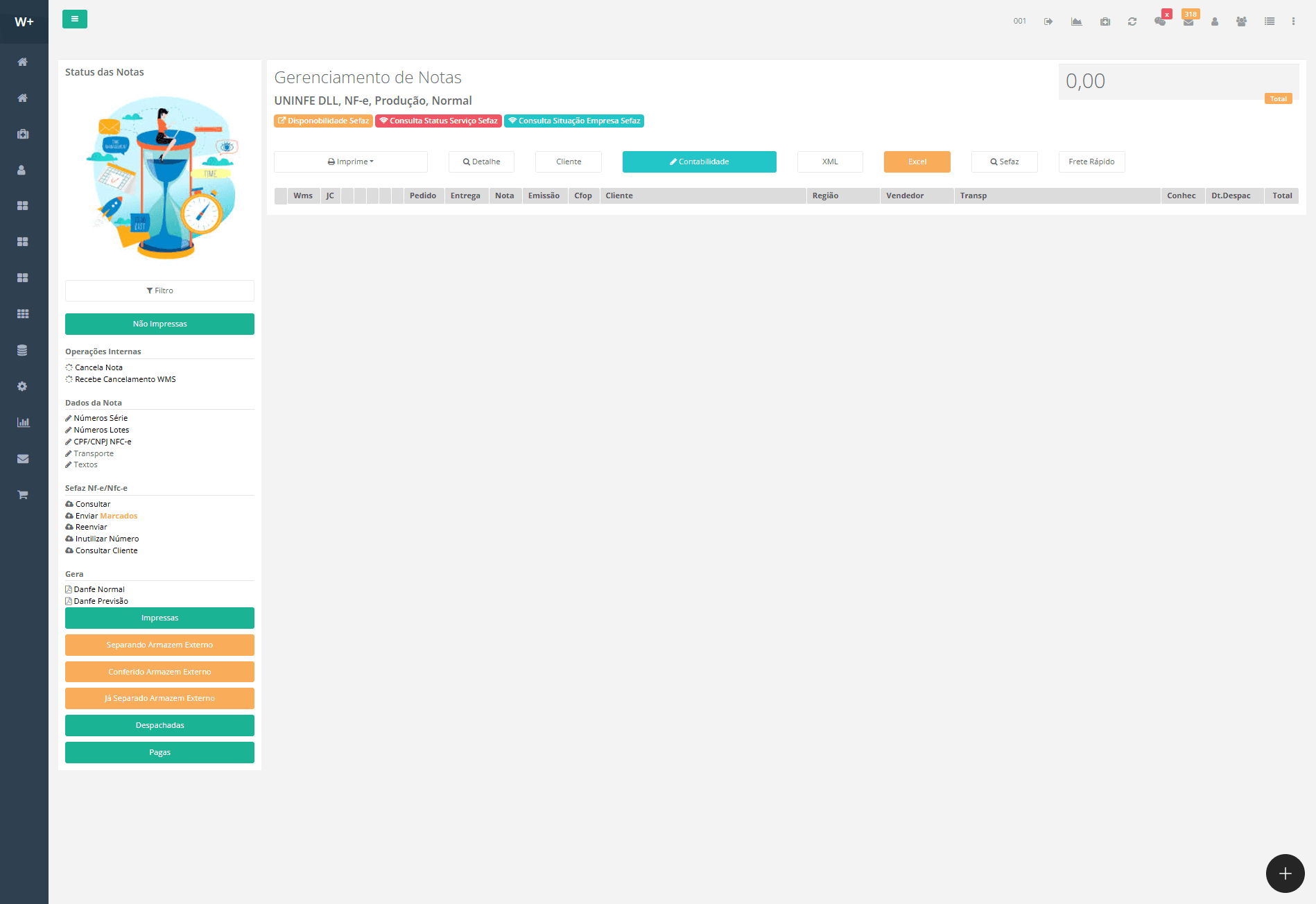Open the vertical ellipsis menu in top bar

(x=1293, y=21)
